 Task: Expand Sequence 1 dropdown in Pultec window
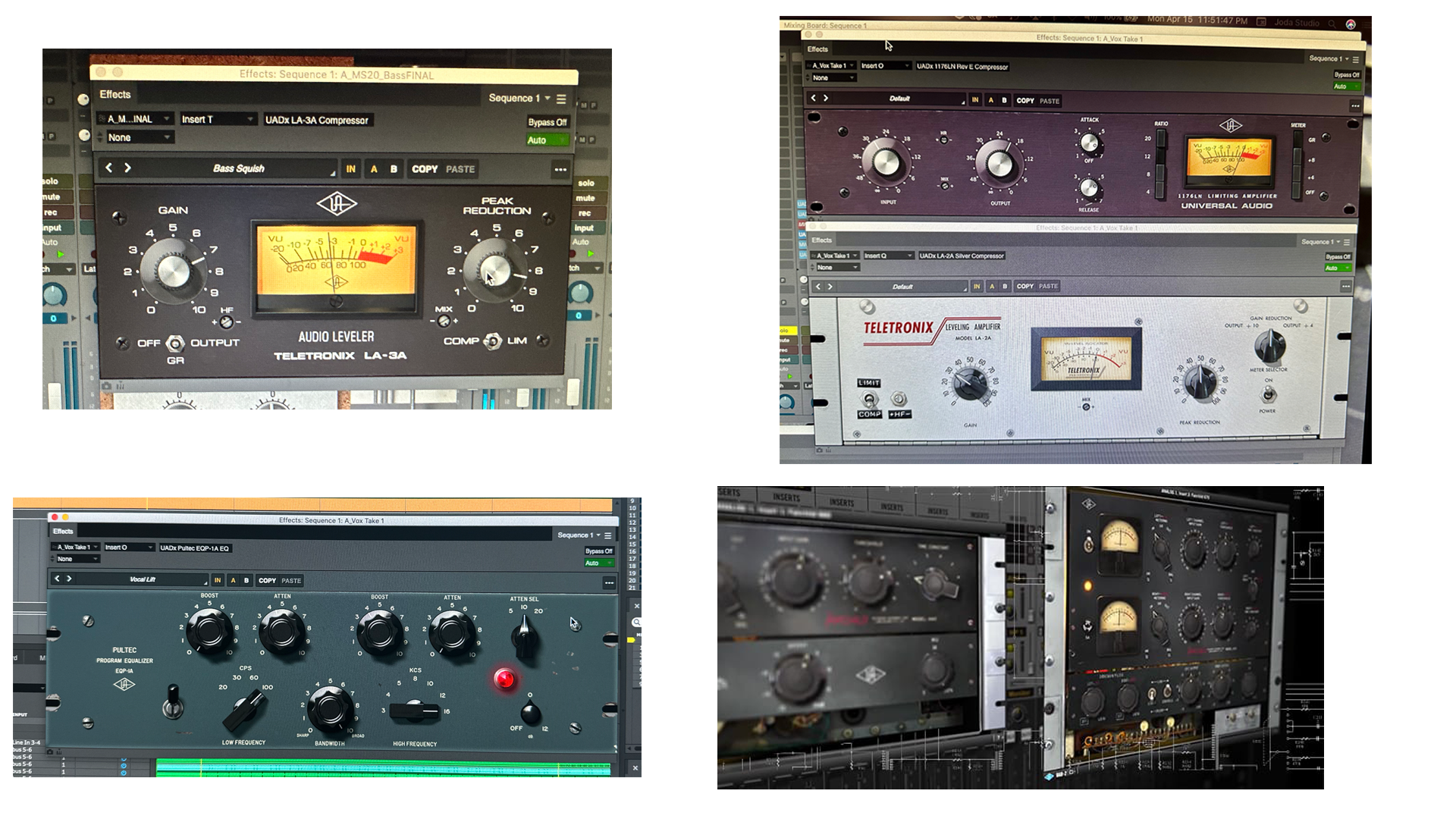pos(579,535)
